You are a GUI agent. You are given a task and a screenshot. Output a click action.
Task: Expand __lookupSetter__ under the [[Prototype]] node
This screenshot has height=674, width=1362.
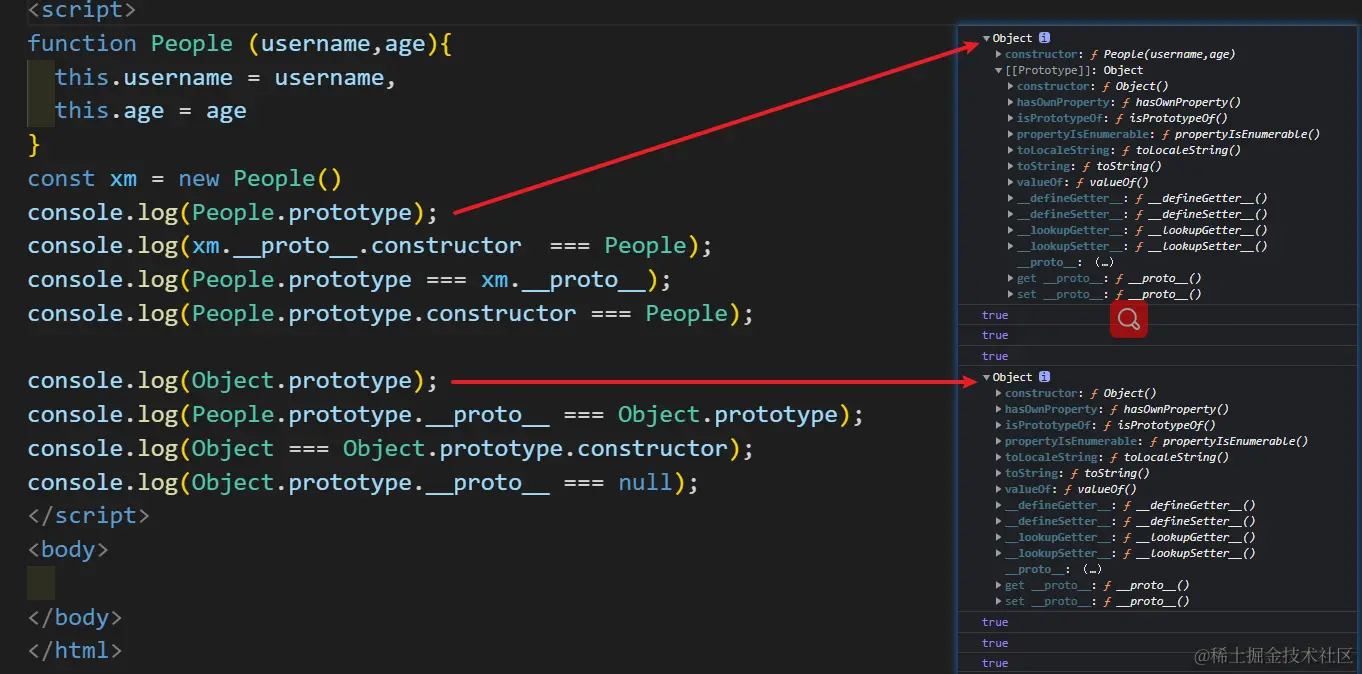[x=1011, y=246]
